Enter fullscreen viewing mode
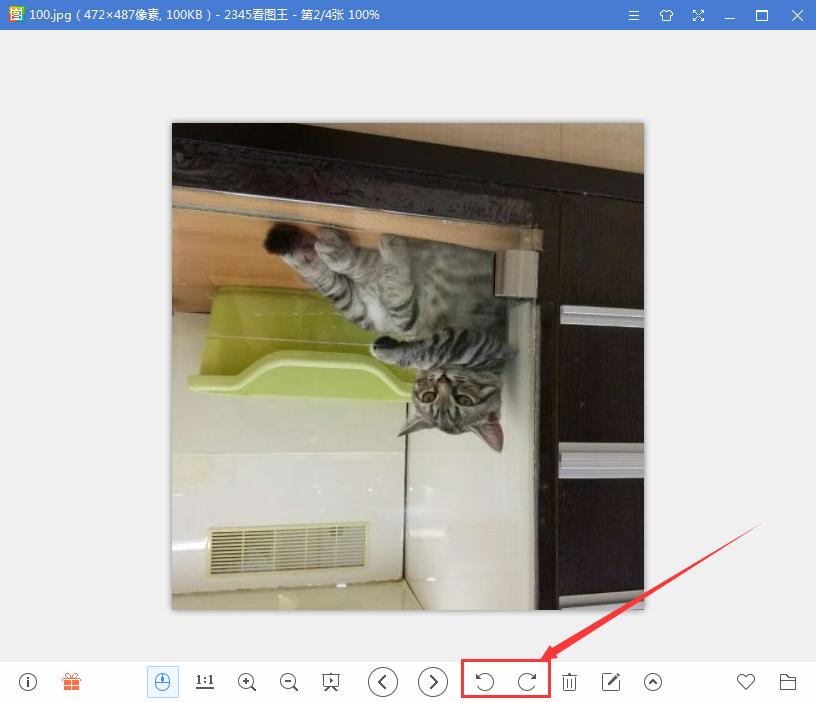Screen dimensions: 816x702 point(698,16)
